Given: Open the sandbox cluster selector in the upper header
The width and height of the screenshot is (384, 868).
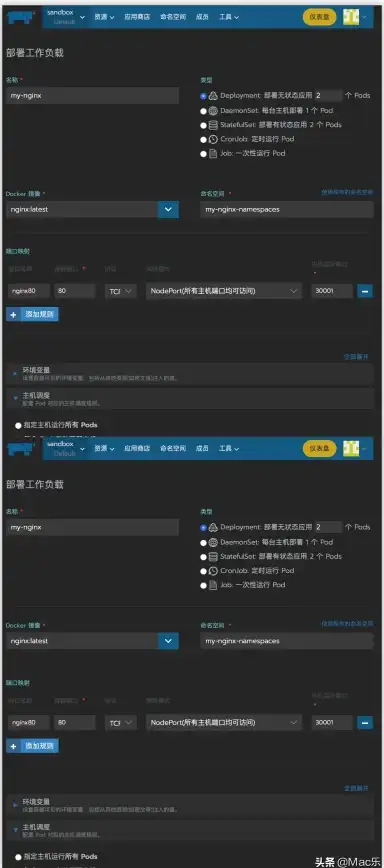Looking at the screenshot, I should pos(66,17).
